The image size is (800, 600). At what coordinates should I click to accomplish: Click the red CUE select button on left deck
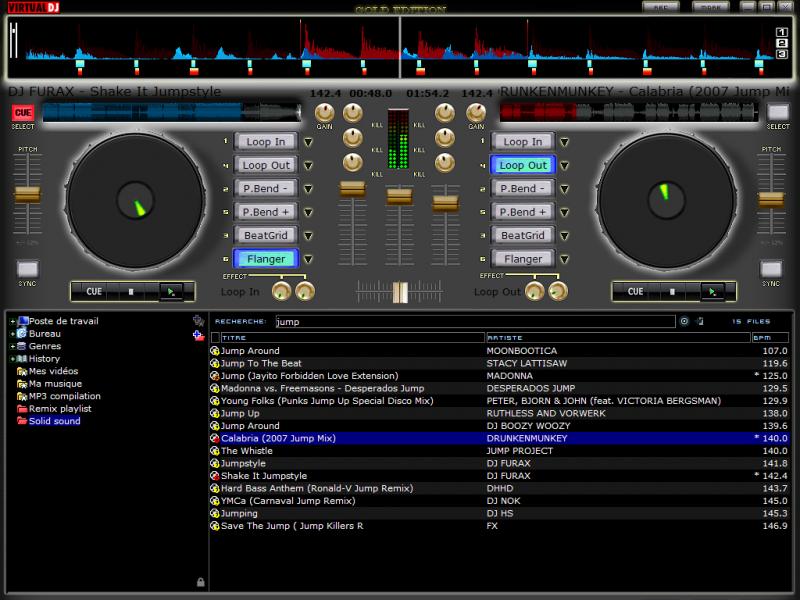pos(22,113)
